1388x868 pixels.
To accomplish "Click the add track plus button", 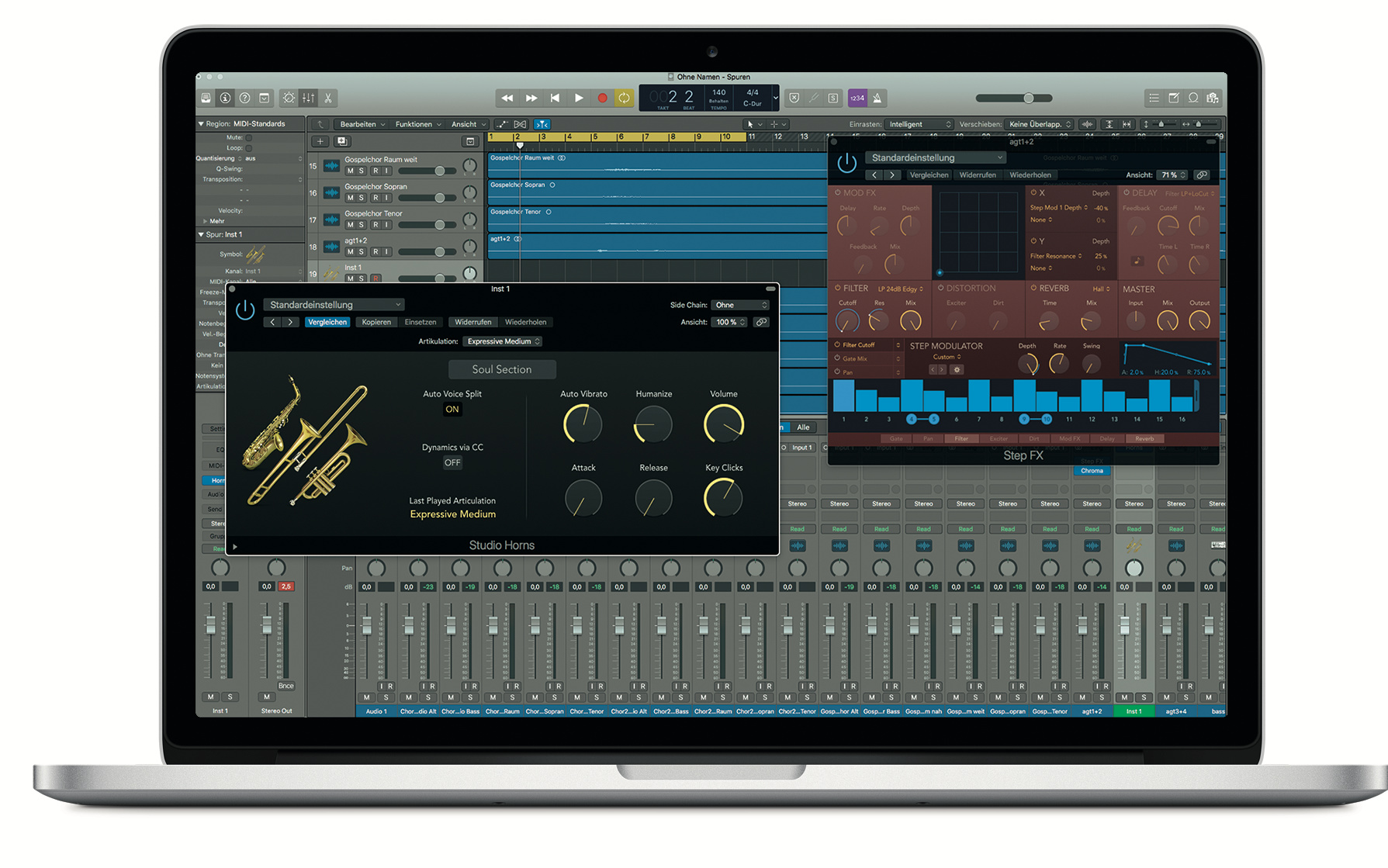I will pyautogui.click(x=320, y=141).
